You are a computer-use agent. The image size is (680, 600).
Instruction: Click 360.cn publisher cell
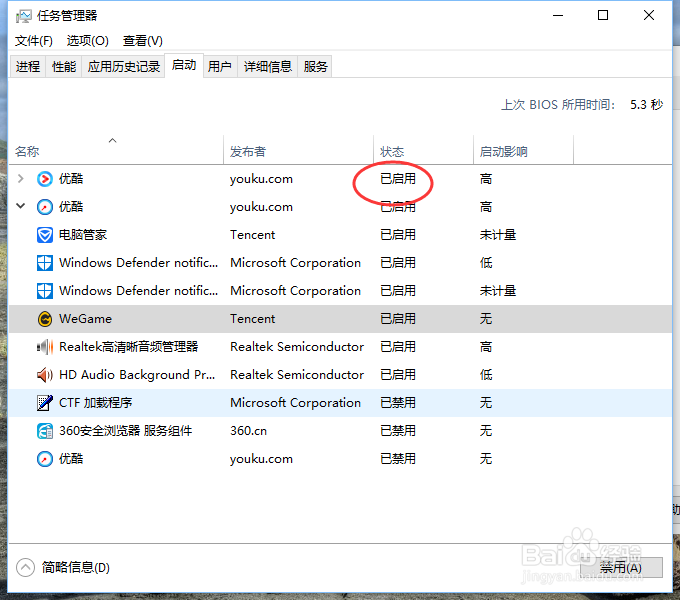pos(248,431)
